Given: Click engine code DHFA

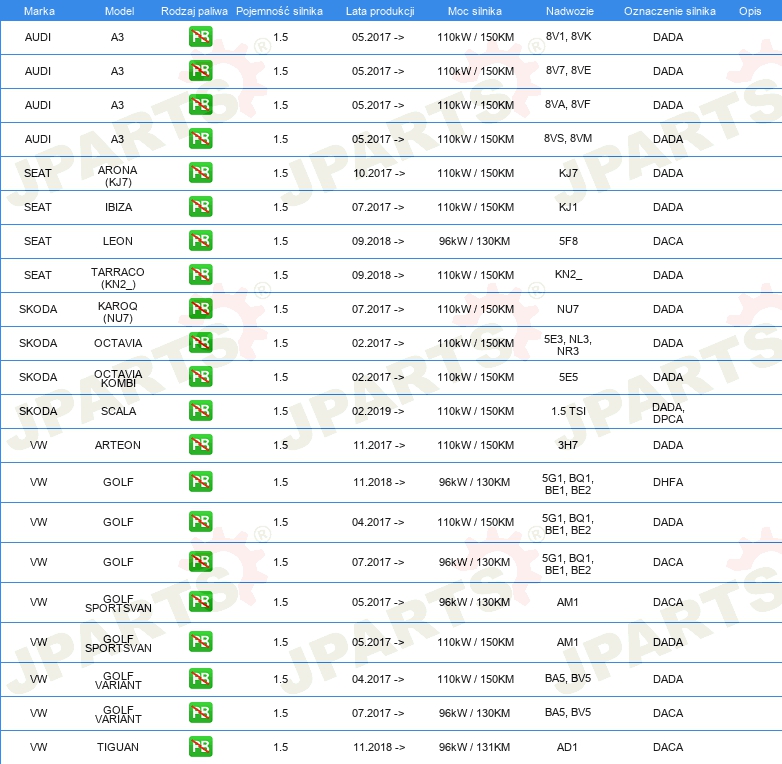Looking at the screenshot, I should pyautogui.click(x=668, y=482).
